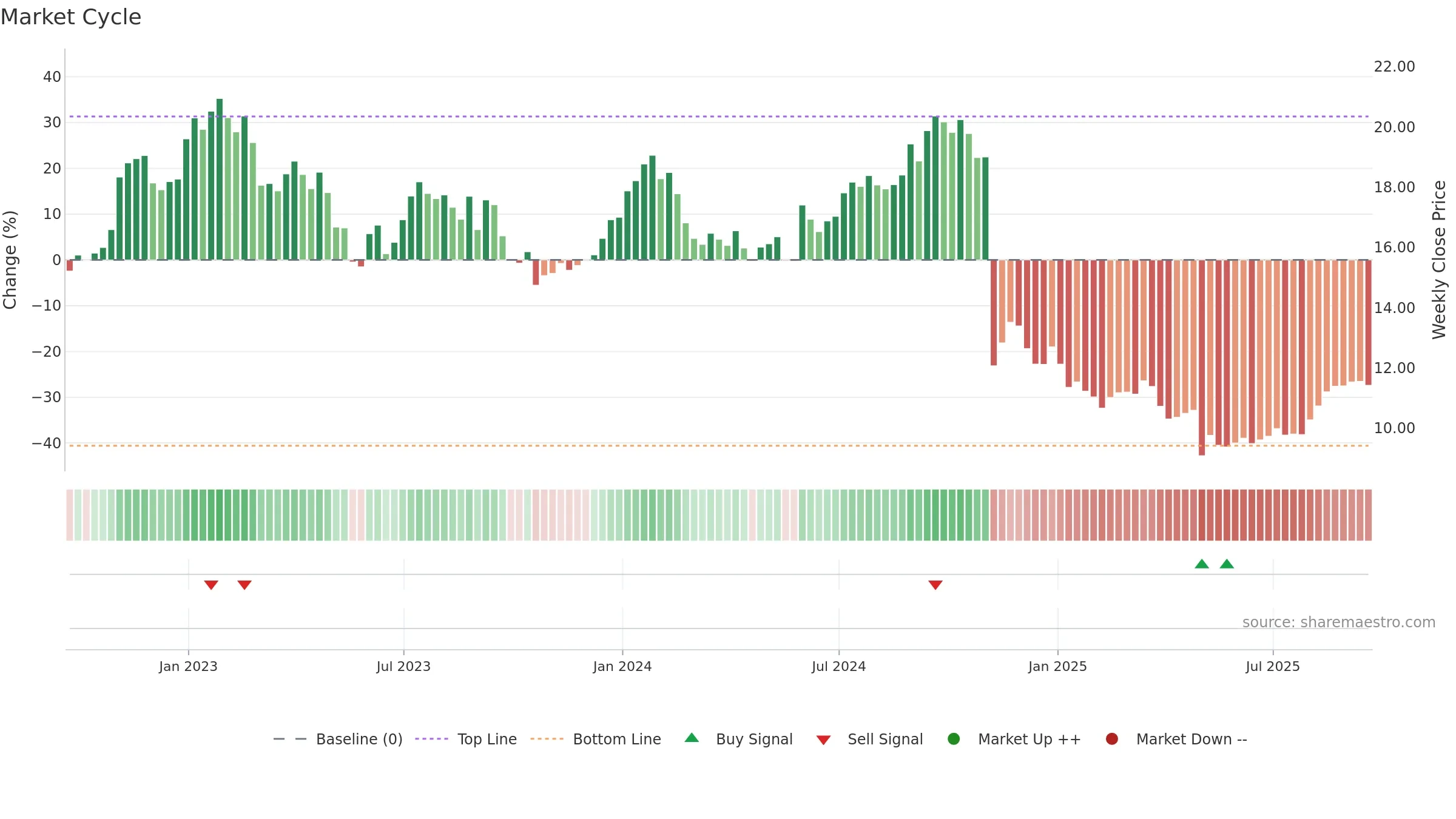Screen dimensions: 1456x819
Task: Click the purple dotted top line
Action: 719,116
